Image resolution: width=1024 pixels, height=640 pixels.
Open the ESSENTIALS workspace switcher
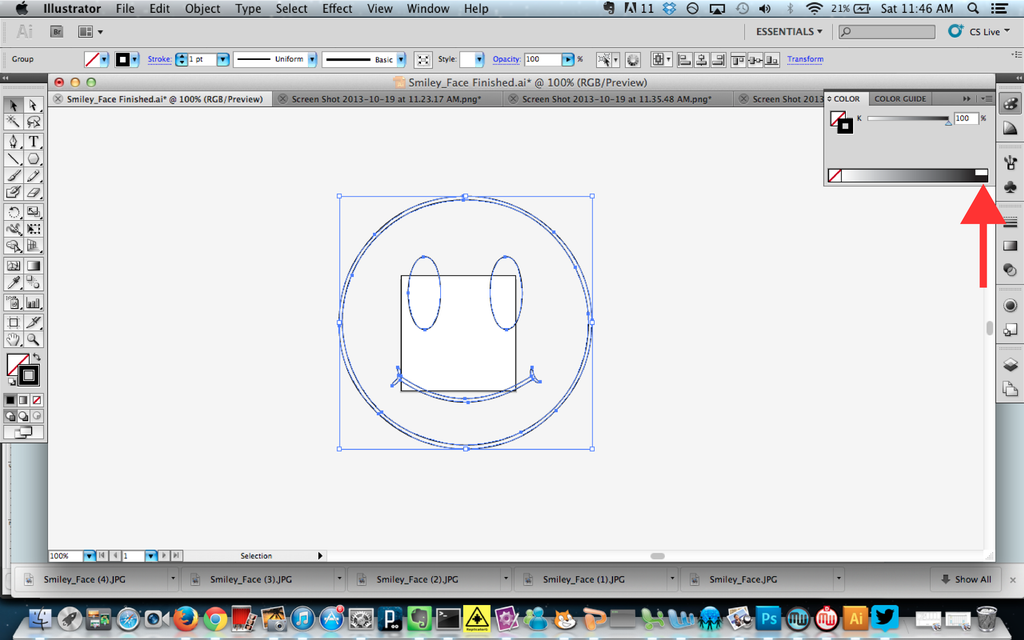789,32
